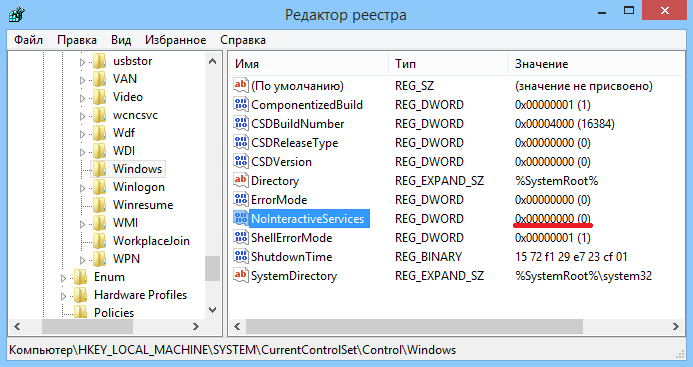The height and width of the screenshot is (367, 693).
Task: Click the Registry Editor app icon in title bar
Action: pos(16,14)
